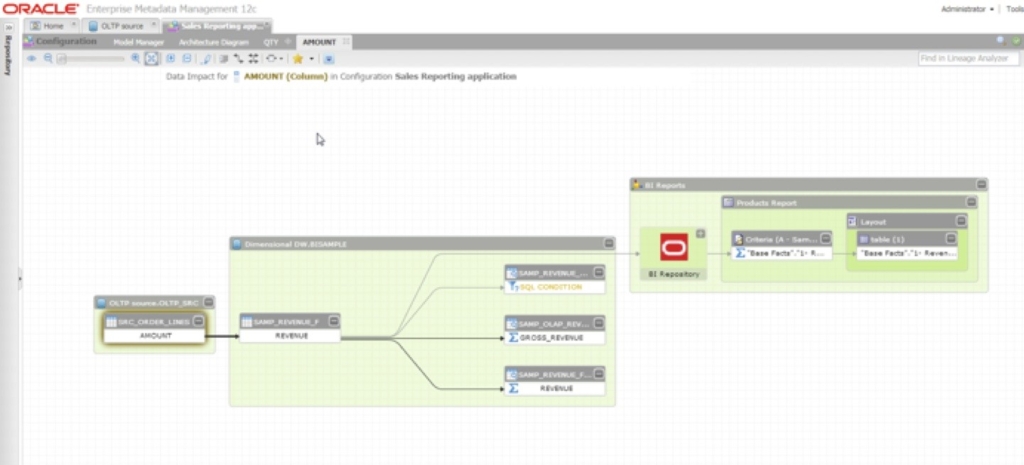Click the eye overview icon in toolbar
The image size is (1024, 465).
coord(31,59)
